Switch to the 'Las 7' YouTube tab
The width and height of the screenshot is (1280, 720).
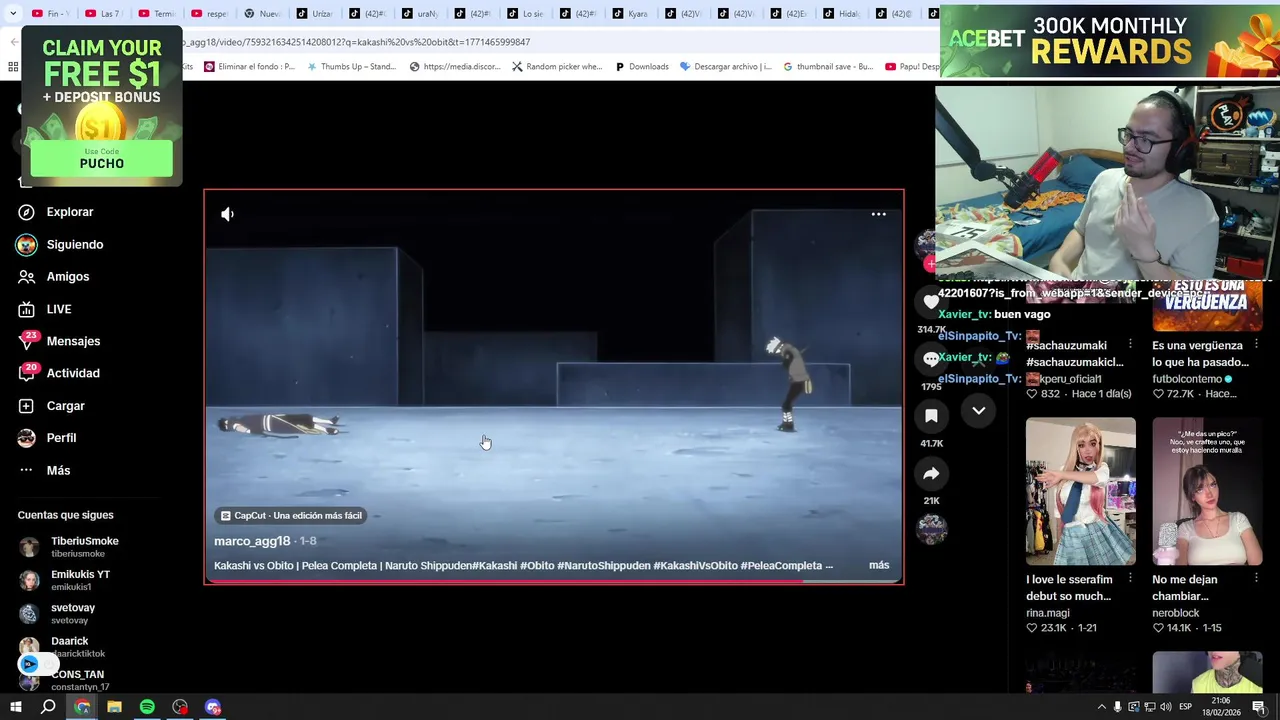click(104, 14)
